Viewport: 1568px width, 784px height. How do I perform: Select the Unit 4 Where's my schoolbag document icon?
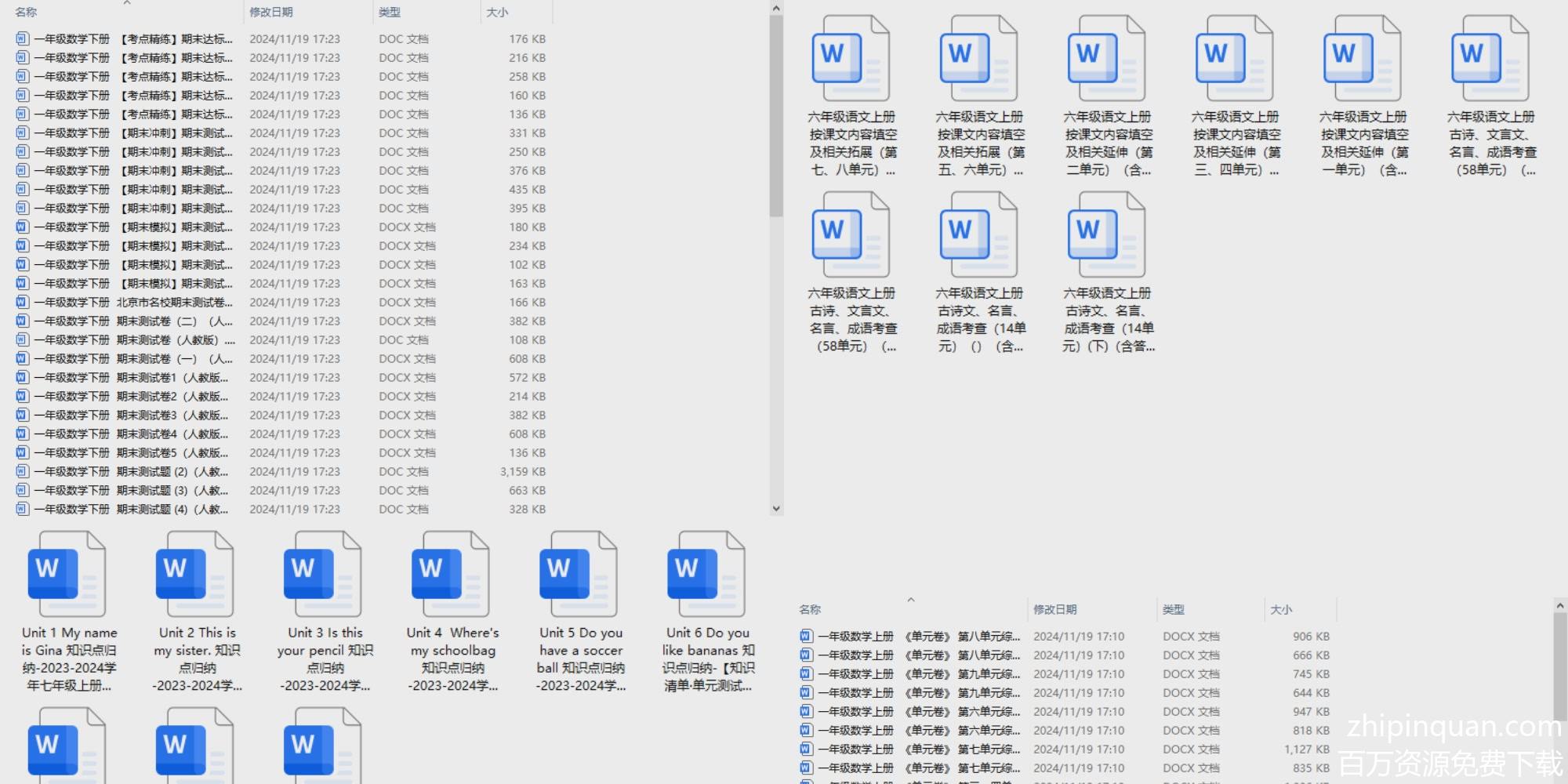tap(451, 574)
